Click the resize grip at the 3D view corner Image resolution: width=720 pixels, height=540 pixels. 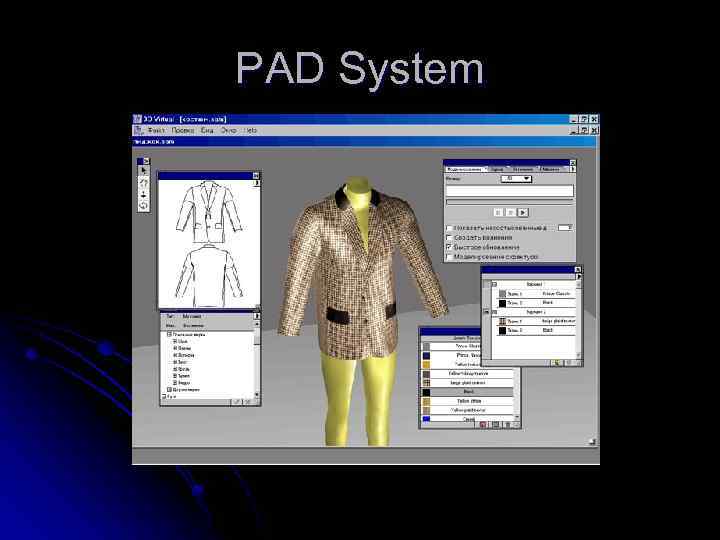[x=592, y=442]
